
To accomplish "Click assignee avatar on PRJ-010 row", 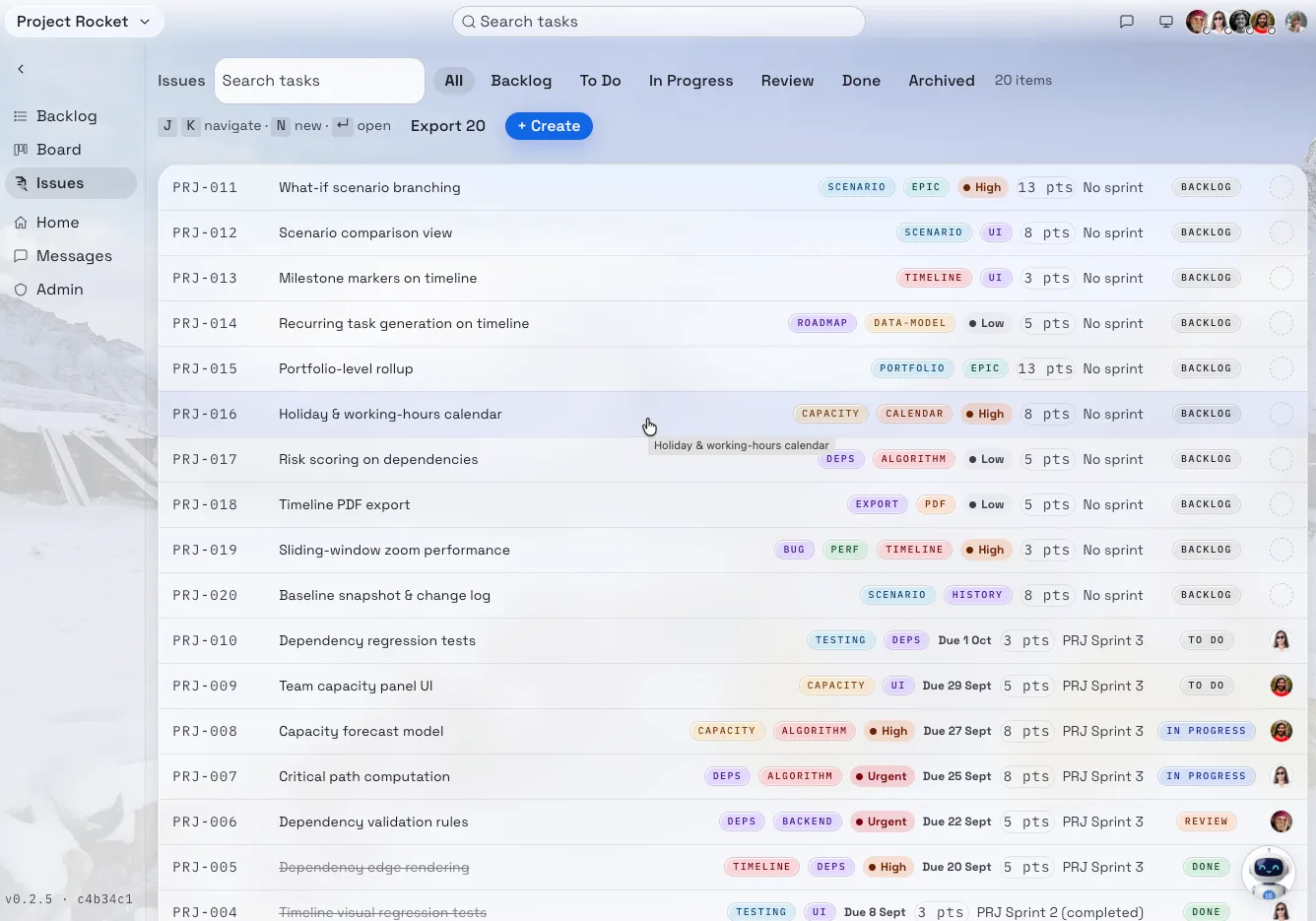I will pyautogui.click(x=1282, y=640).
